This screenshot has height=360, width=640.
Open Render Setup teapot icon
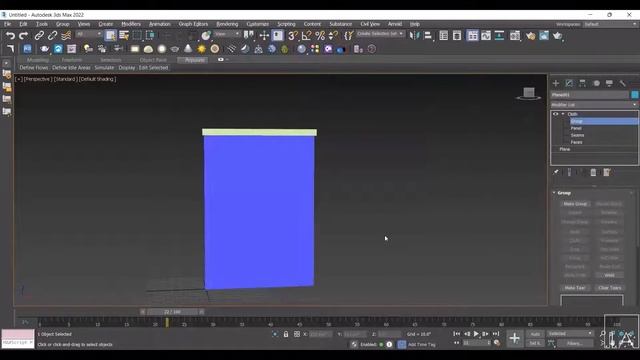click(x=530, y=36)
